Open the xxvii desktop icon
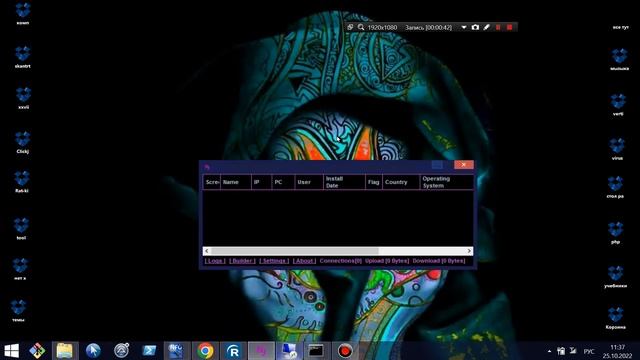 tap(23, 98)
